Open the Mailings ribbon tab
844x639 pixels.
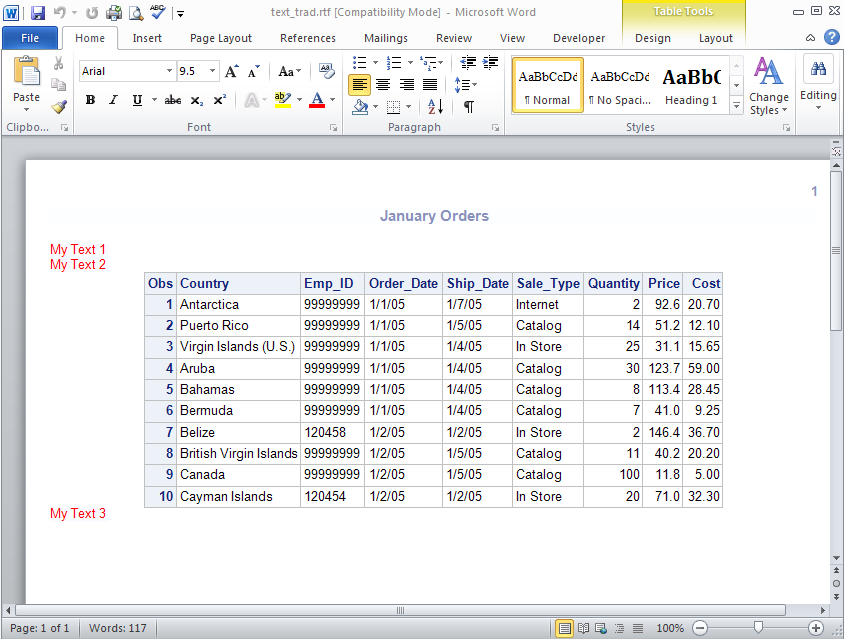tap(385, 38)
